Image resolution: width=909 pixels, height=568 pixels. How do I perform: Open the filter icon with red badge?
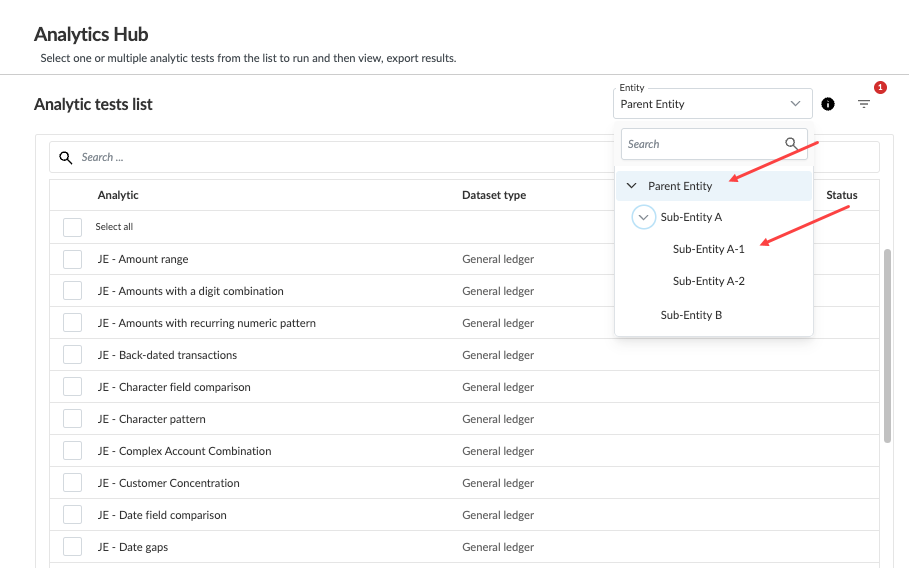coord(864,104)
